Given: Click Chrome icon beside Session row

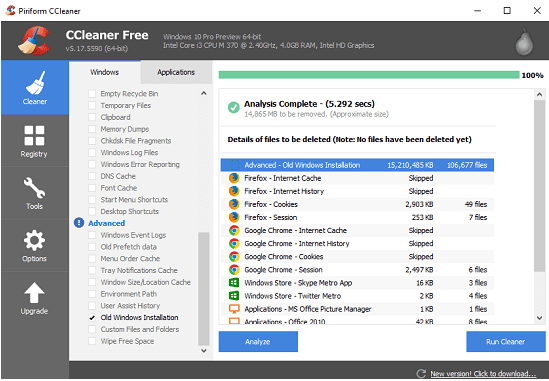Looking at the screenshot, I should tap(234, 270).
